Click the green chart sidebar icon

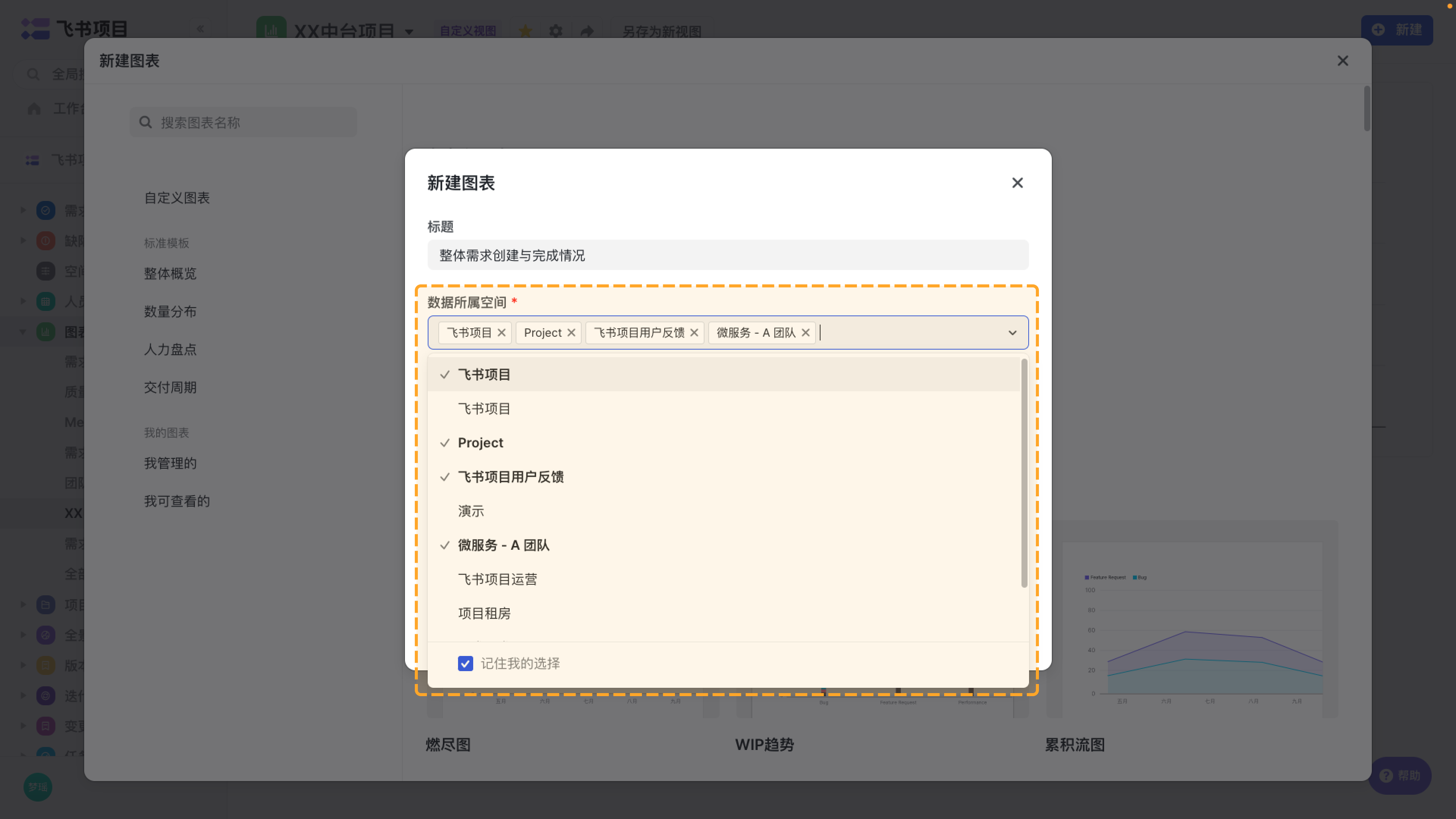click(46, 332)
